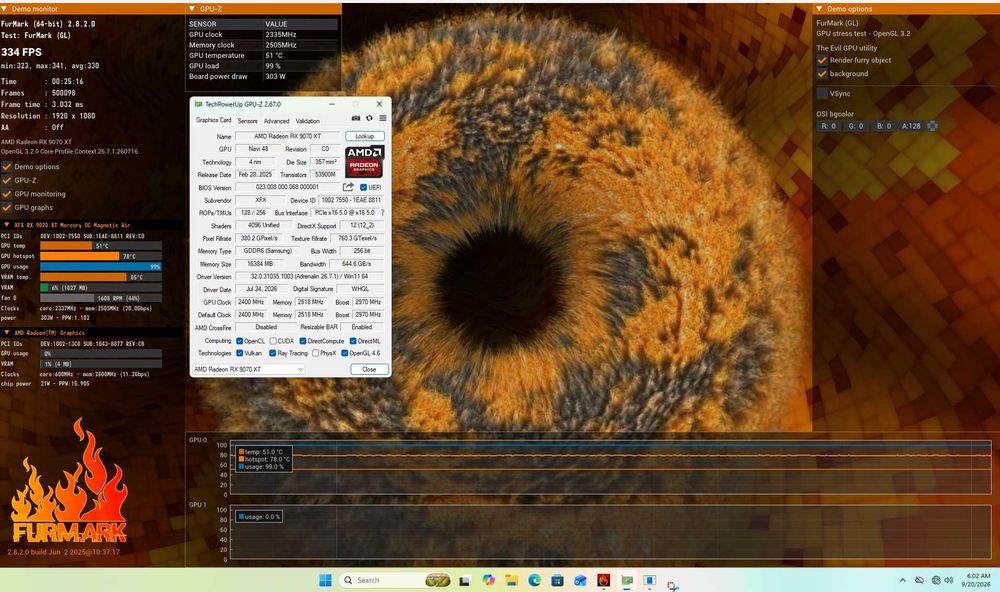The height and width of the screenshot is (592, 1000).
Task: Click the fan 0 1608 RPM bar
Action: (101, 298)
